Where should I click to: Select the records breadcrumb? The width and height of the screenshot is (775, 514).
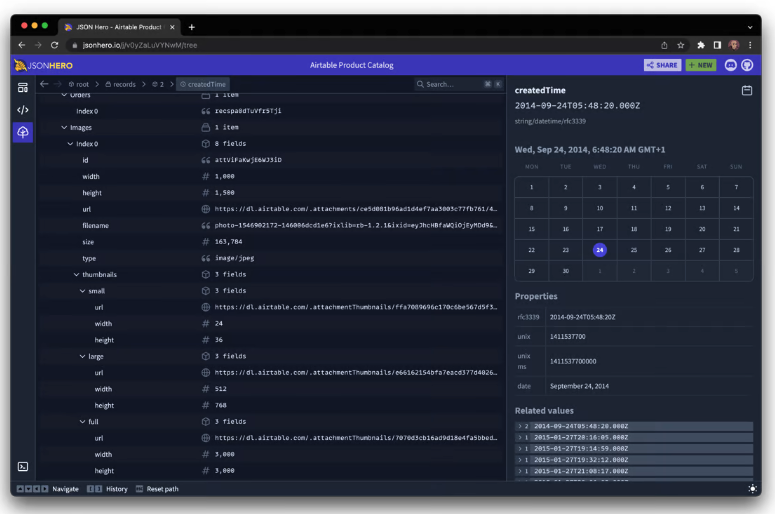(120, 85)
